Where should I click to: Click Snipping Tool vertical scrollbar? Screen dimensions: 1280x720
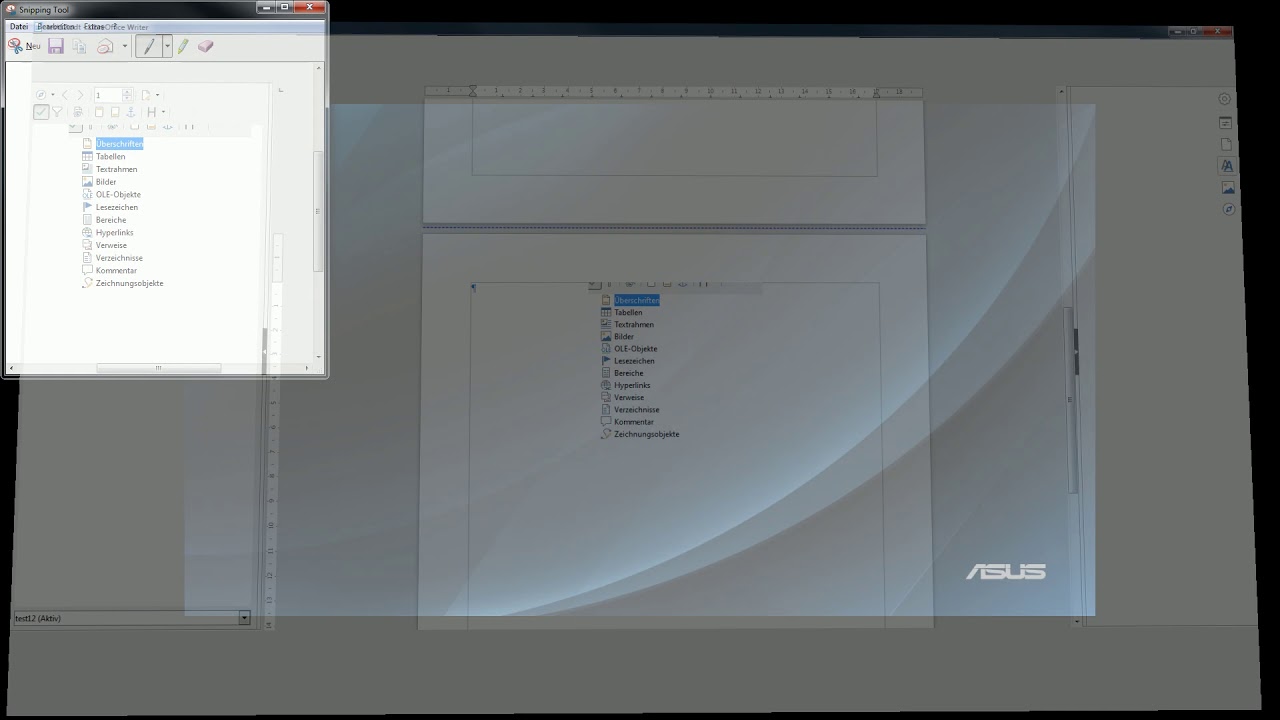(x=319, y=212)
